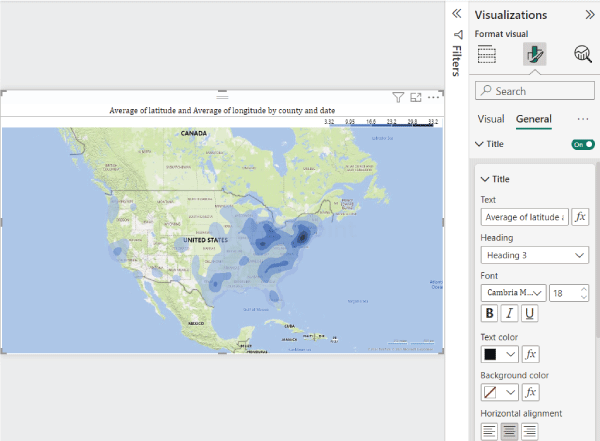
Task: Decrease the font size stepper
Action: [584, 297]
